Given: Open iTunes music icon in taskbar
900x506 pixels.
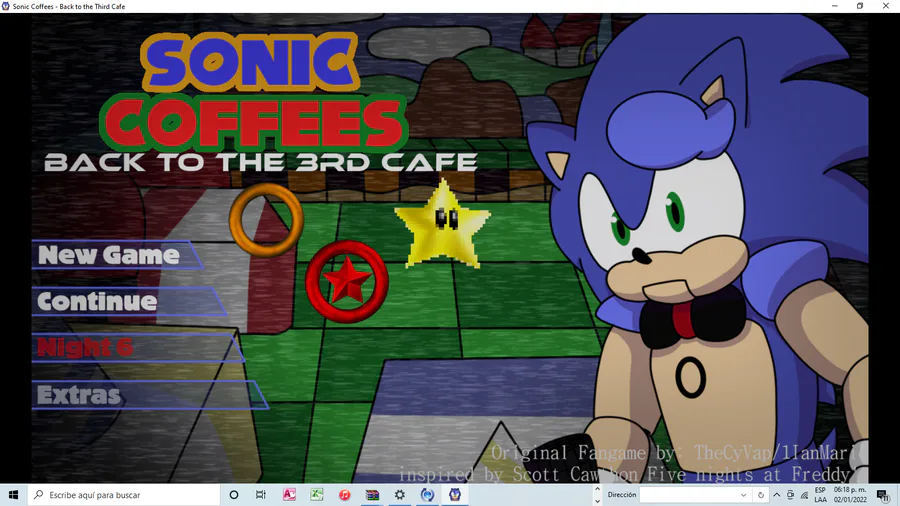Looking at the screenshot, I should point(344,495).
